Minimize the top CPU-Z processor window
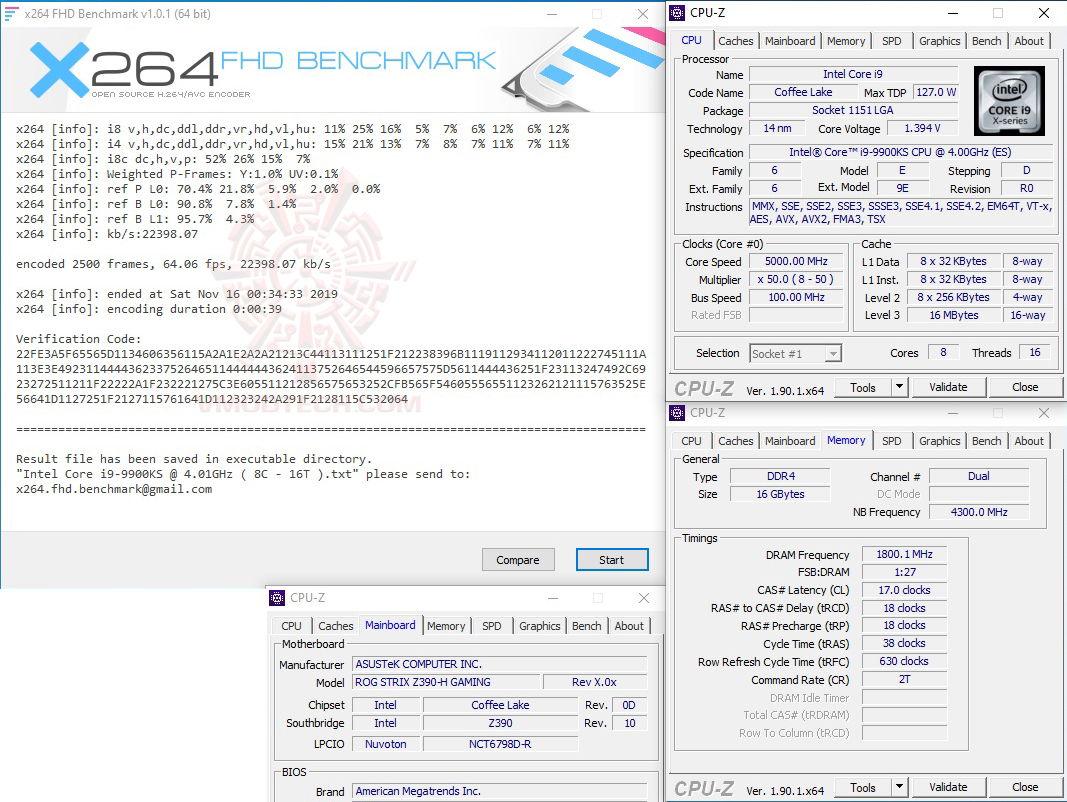 (953, 13)
